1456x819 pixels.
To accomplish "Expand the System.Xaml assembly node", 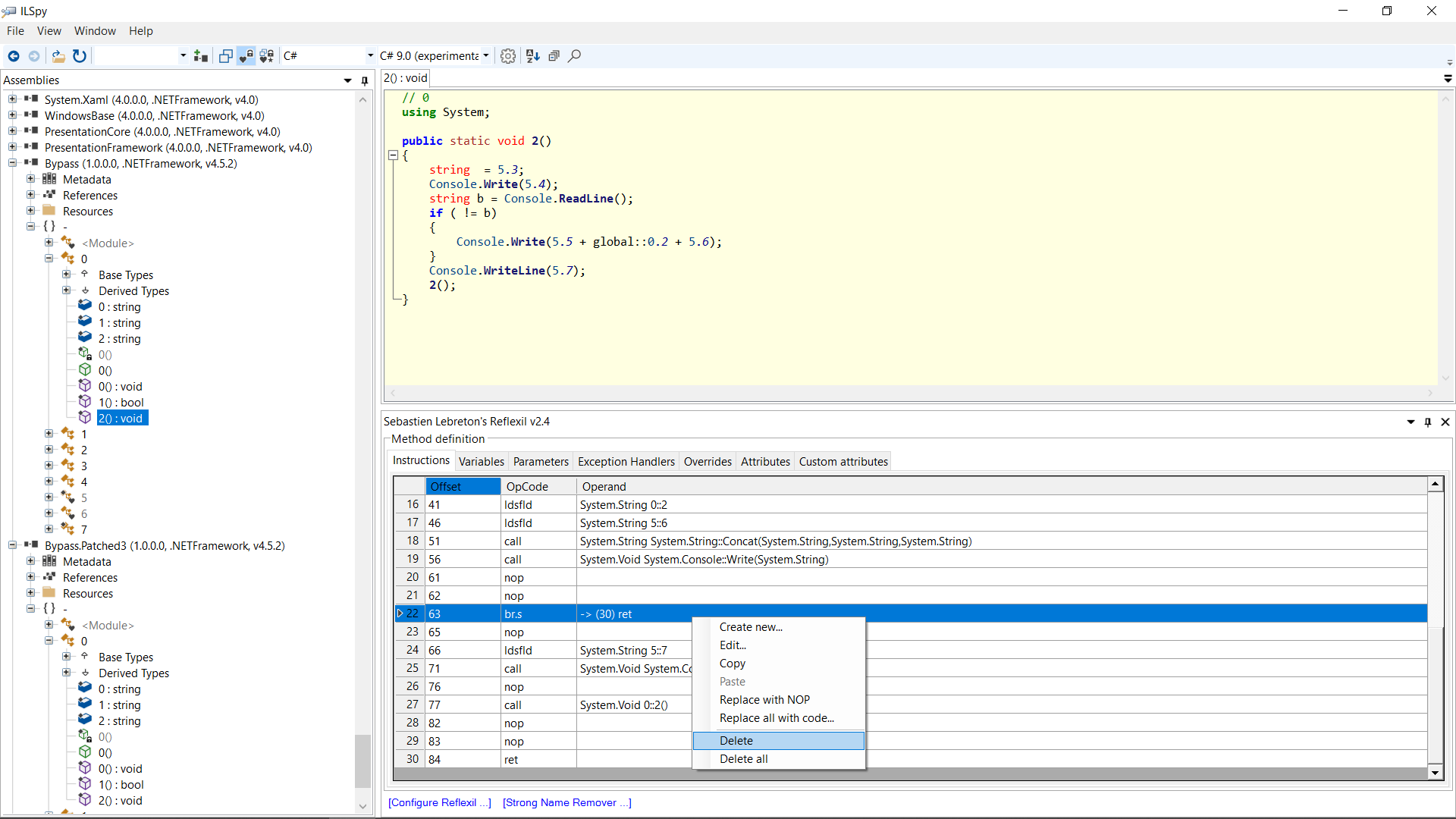I will point(12,99).
